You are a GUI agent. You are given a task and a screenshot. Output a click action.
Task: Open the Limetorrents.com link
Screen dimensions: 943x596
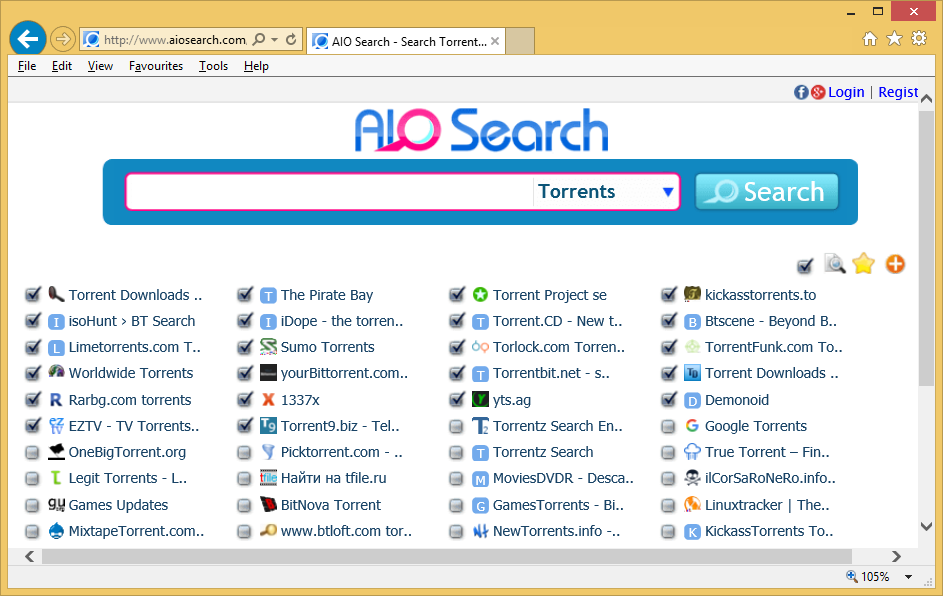click(135, 347)
